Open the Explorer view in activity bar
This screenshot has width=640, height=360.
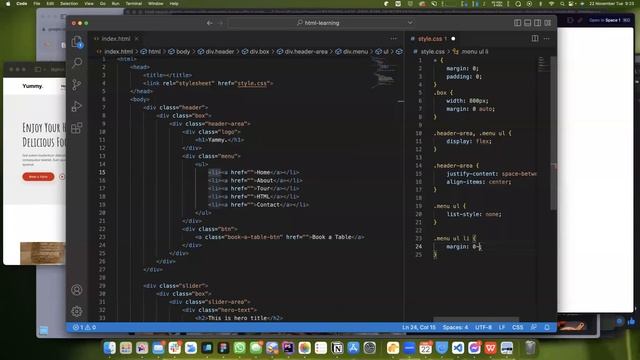(x=77, y=41)
